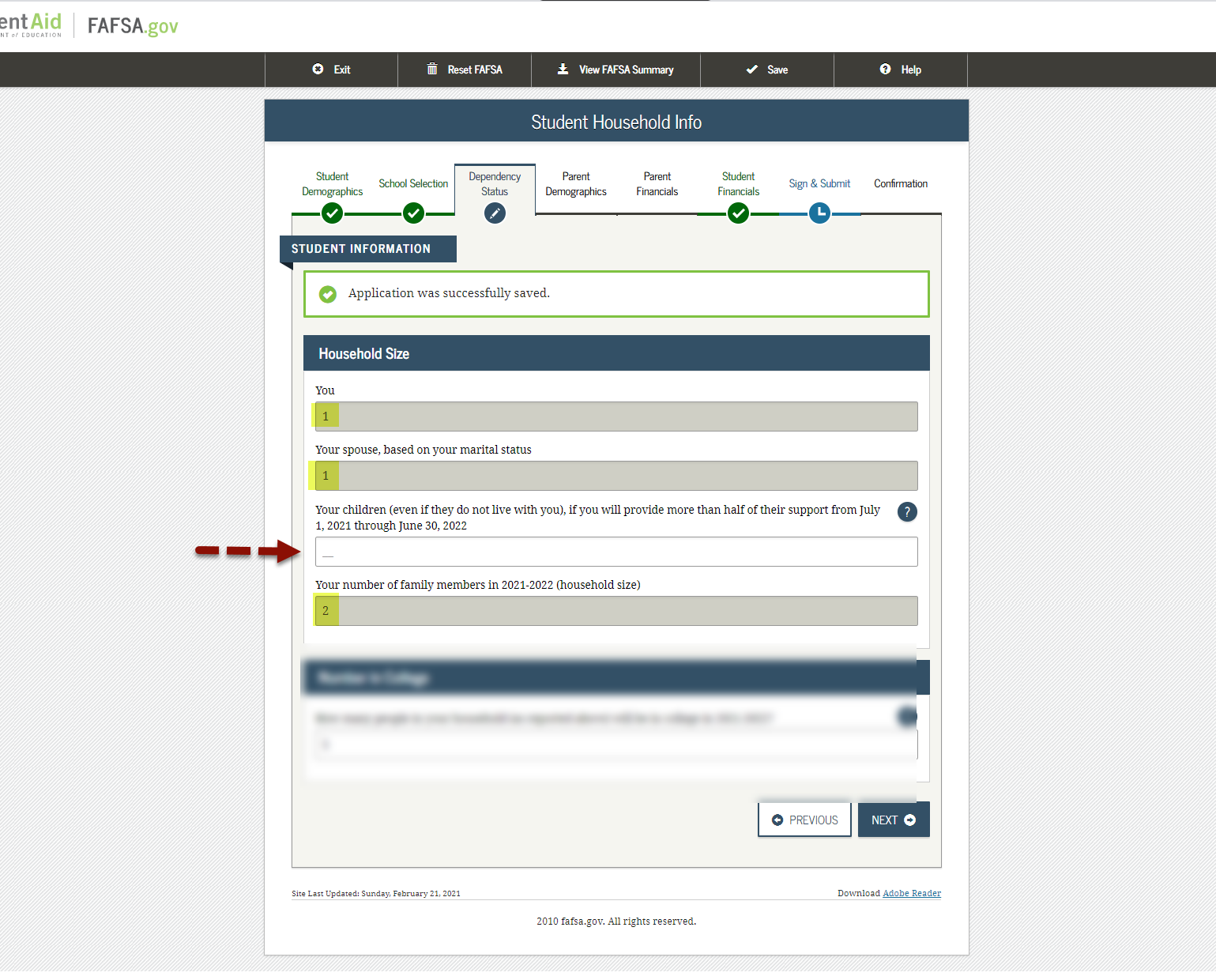The image size is (1216, 980).
Task: Select the Reset FAFSA trash icon
Action: (x=431, y=70)
